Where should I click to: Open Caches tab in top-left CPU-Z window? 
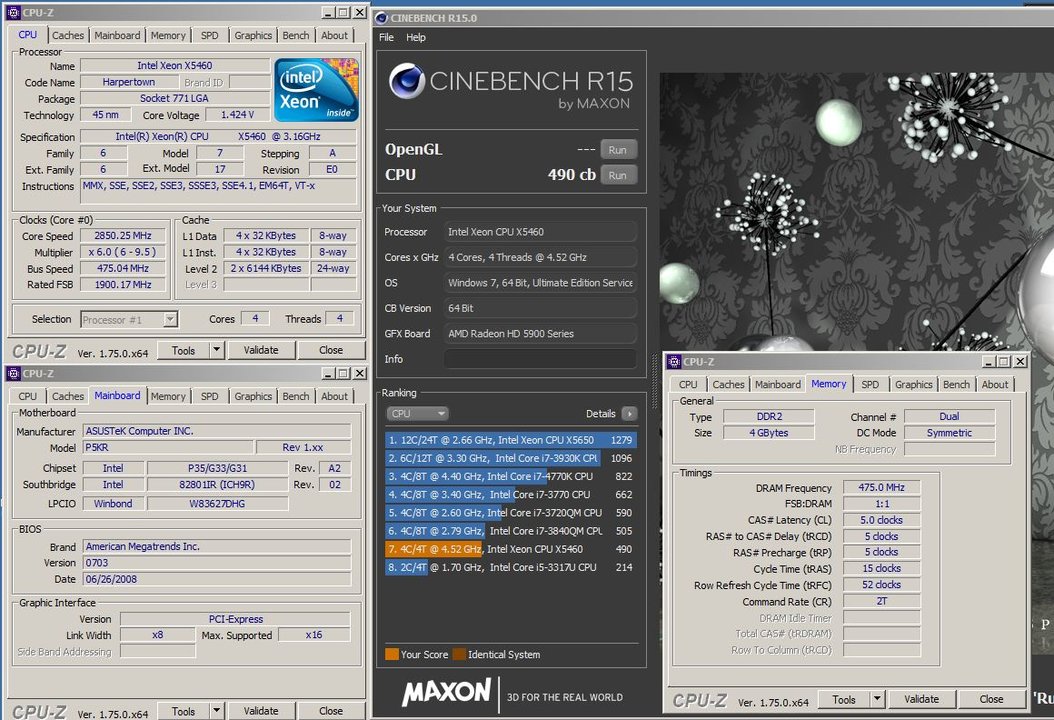[x=68, y=35]
